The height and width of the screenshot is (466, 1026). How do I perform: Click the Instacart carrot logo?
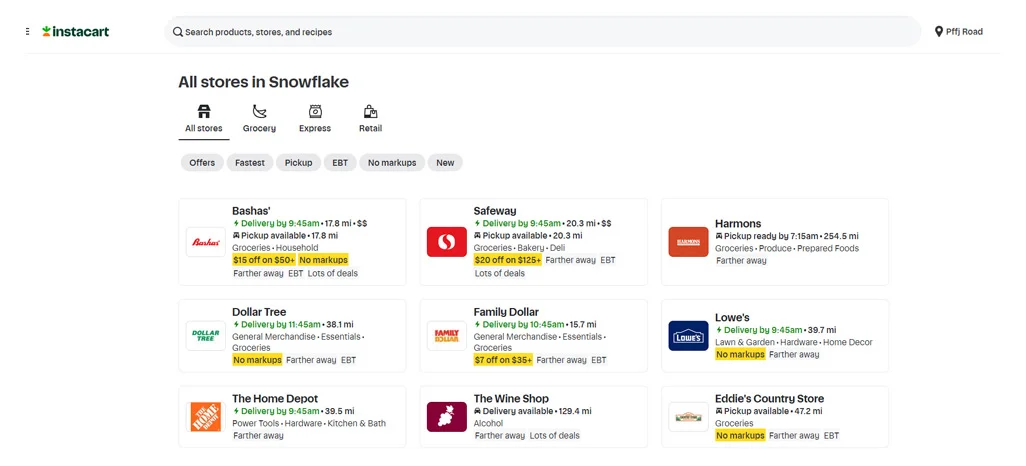(46, 31)
